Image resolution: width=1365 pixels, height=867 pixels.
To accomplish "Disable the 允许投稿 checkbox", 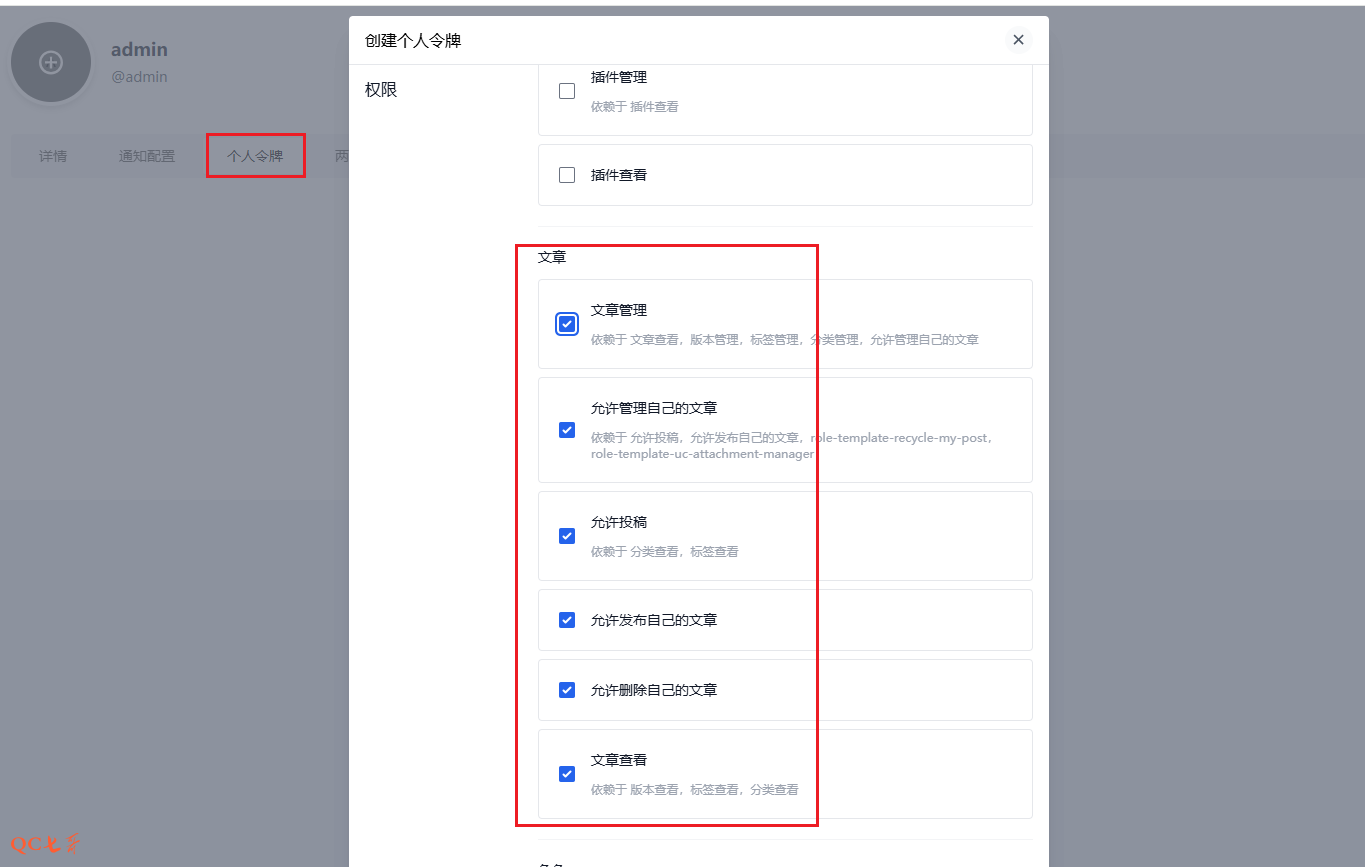I will (567, 536).
